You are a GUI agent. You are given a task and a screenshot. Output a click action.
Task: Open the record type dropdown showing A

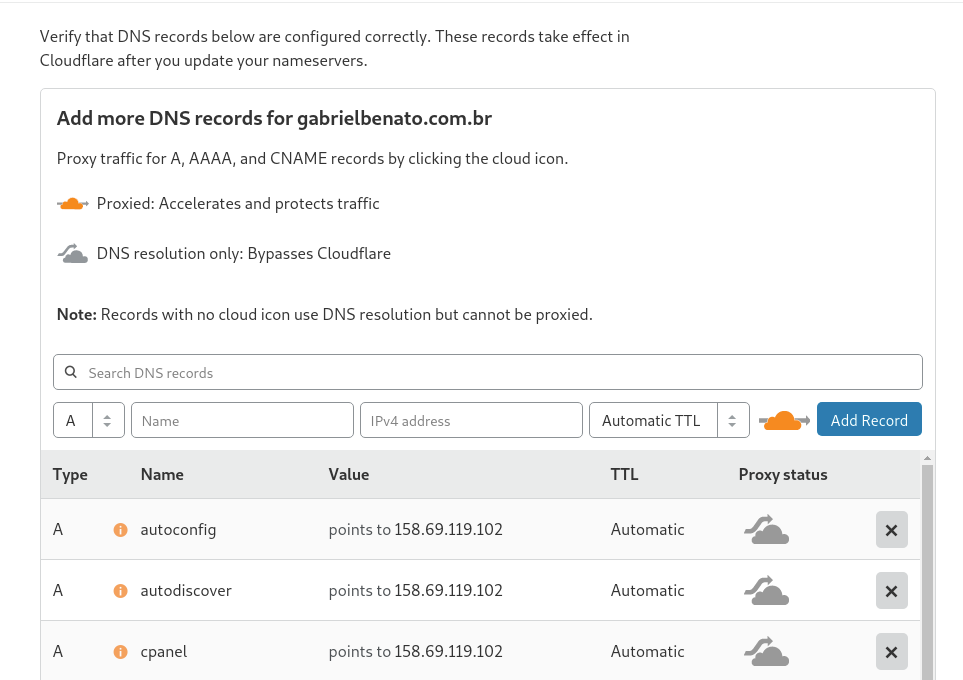click(89, 420)
